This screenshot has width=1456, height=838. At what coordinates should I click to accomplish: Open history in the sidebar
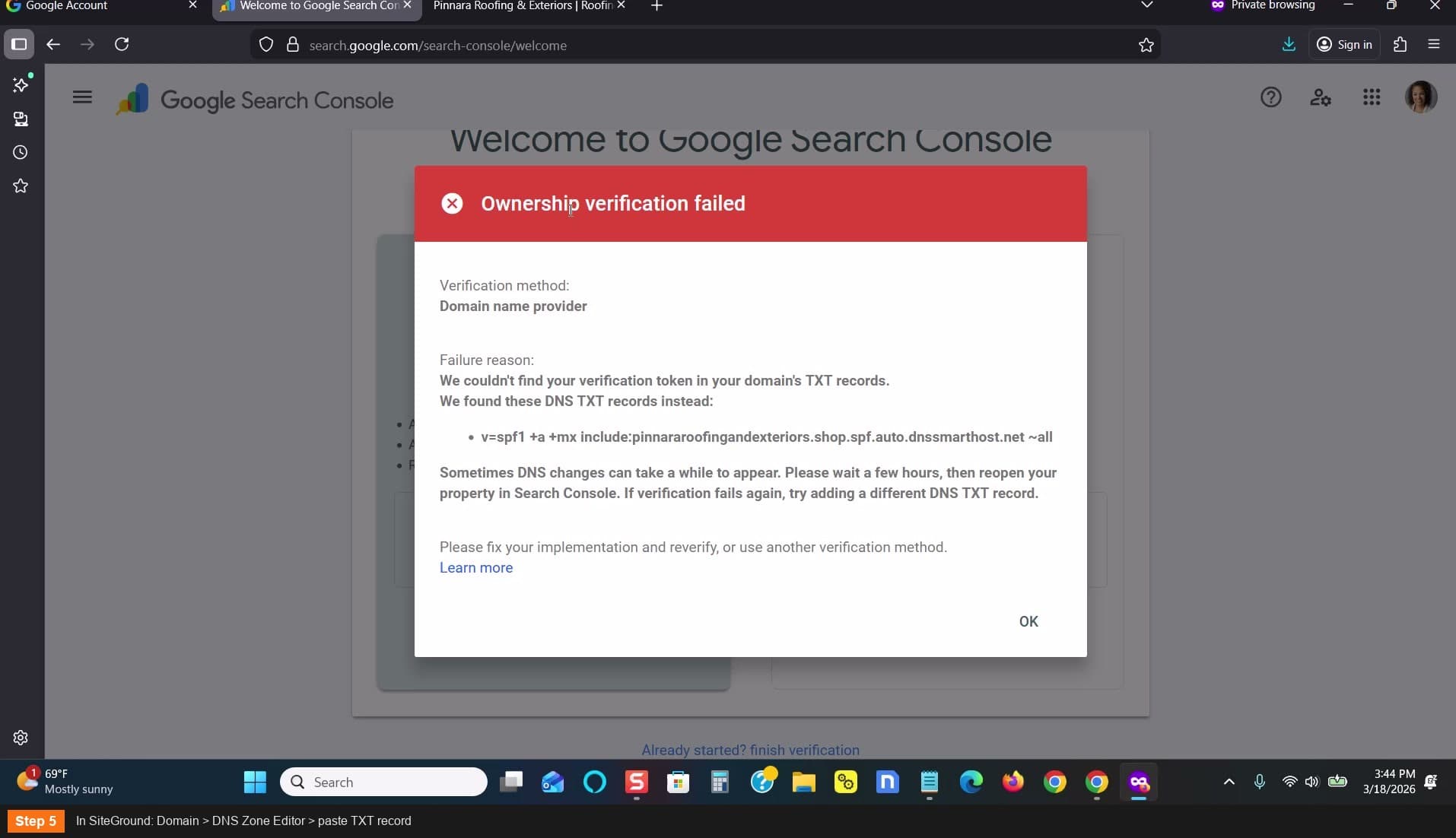tap(21, 153)
